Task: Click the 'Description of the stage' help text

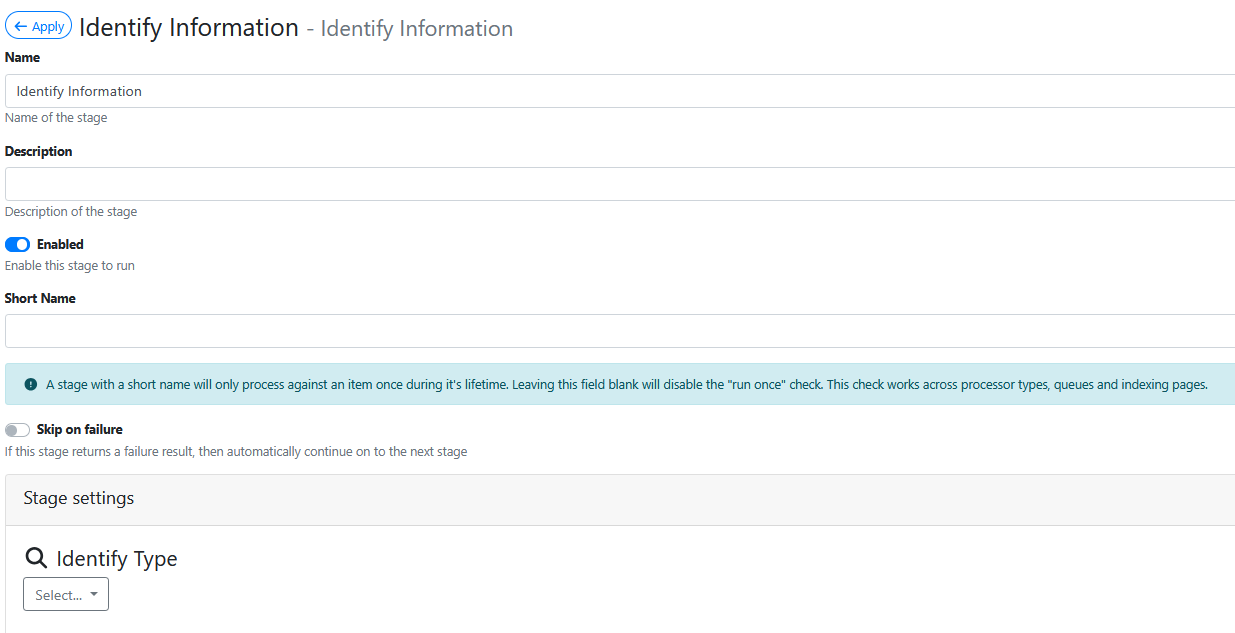Action: pos(71,212)
